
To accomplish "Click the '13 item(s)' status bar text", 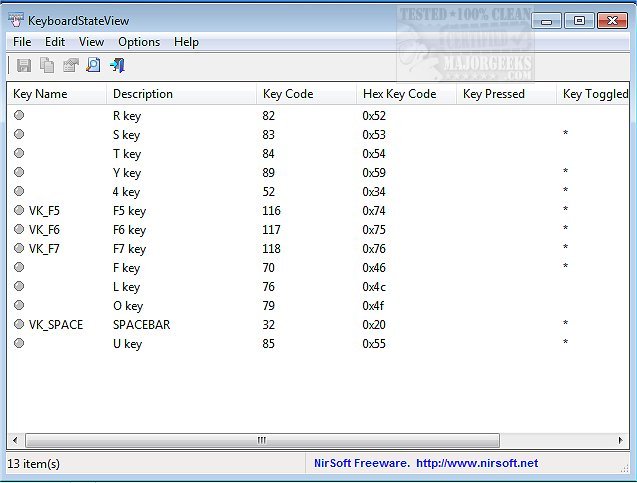I will click(x=33, y=464).
